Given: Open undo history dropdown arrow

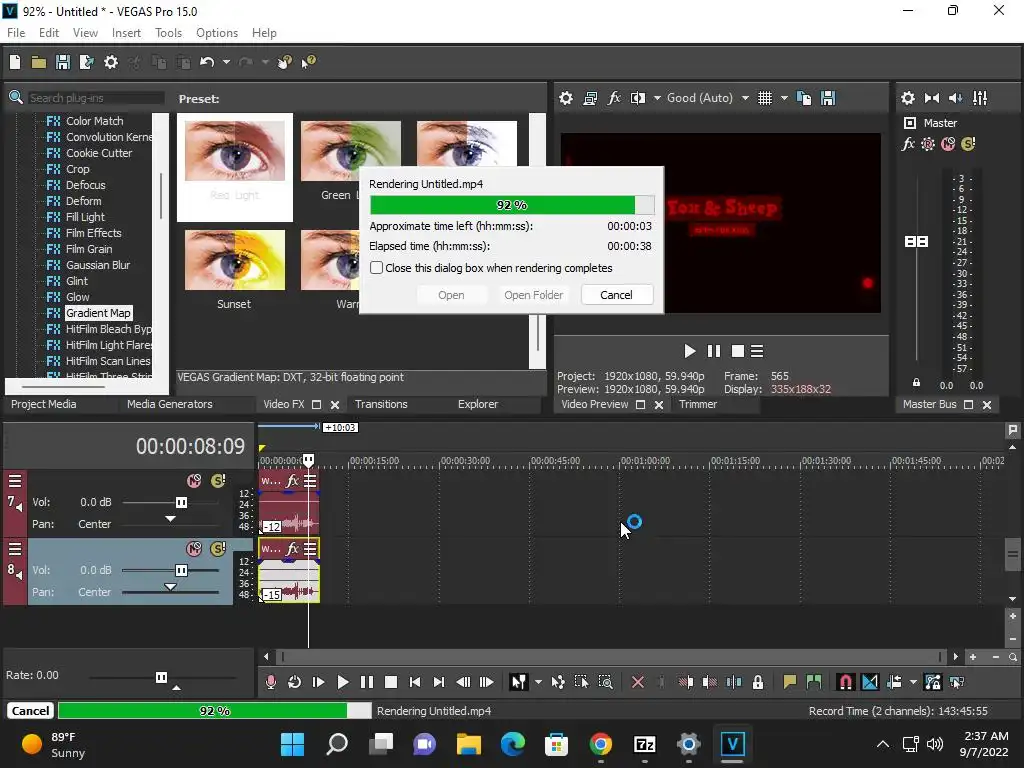Looking at the screenshot, I should point(226,62).
